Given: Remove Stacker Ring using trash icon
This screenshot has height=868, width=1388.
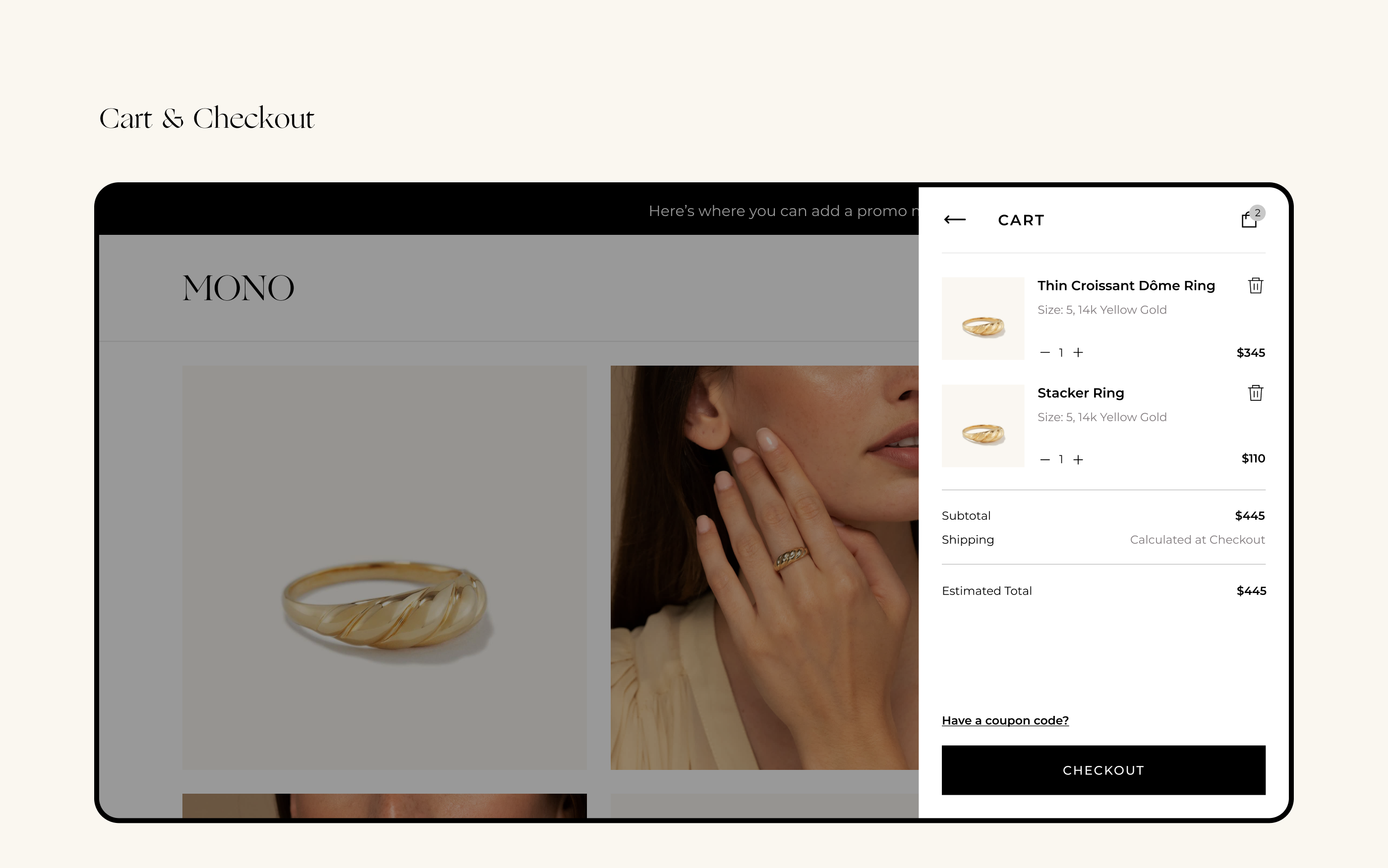Looking at the screenshot, I should [1255, 393].
